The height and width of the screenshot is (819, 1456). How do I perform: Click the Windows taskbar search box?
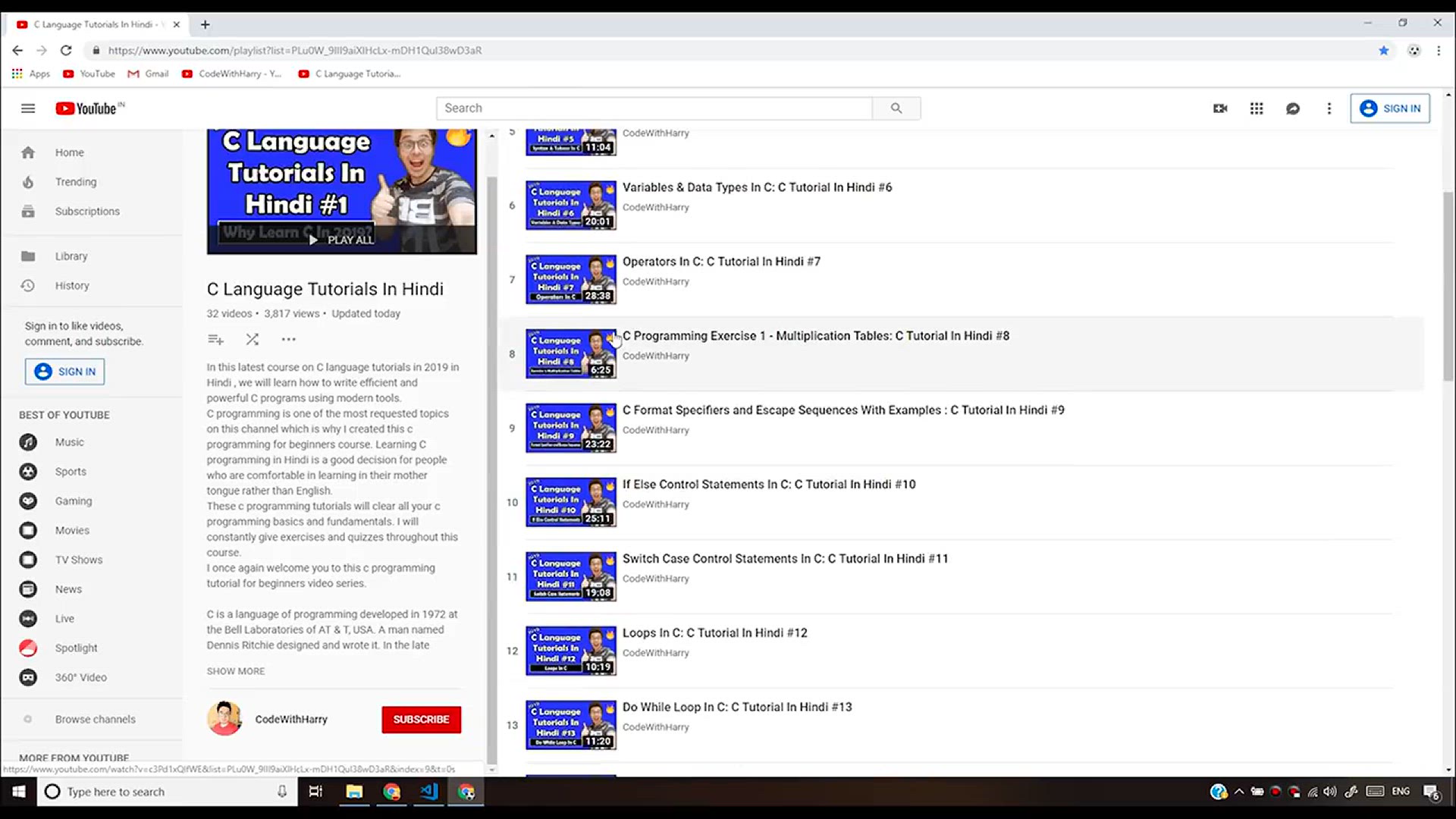coord(167,792)
